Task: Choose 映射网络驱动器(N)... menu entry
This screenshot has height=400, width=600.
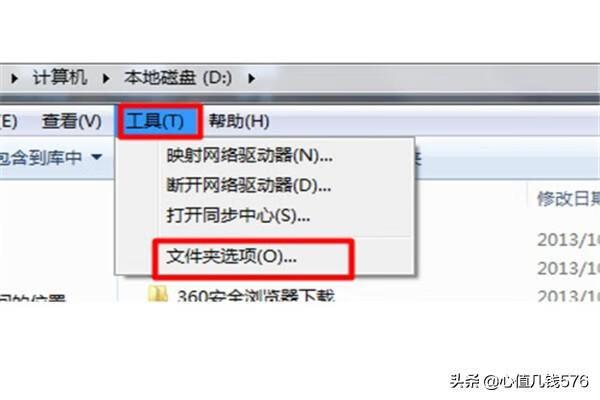Action: [249, 155]
